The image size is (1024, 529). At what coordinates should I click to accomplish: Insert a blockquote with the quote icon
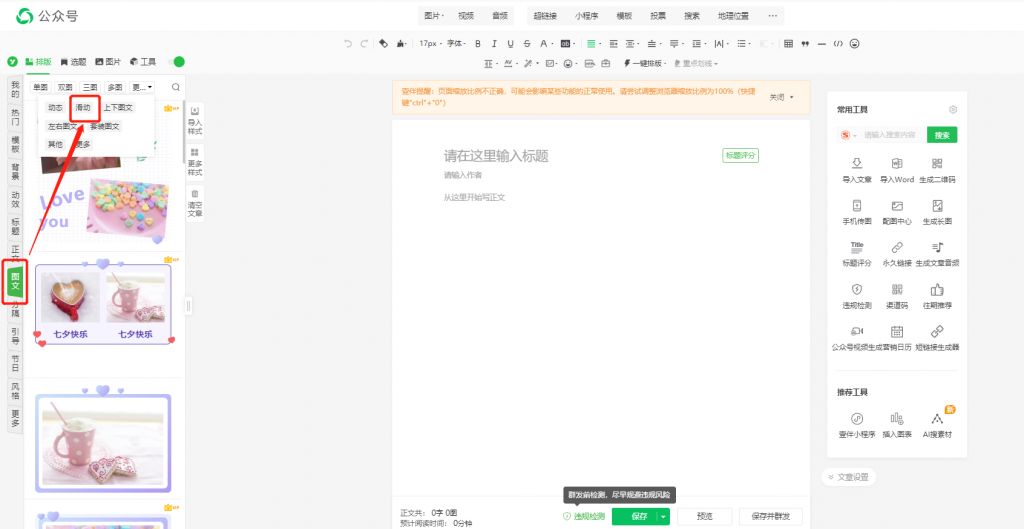click(x=805, y=44)
